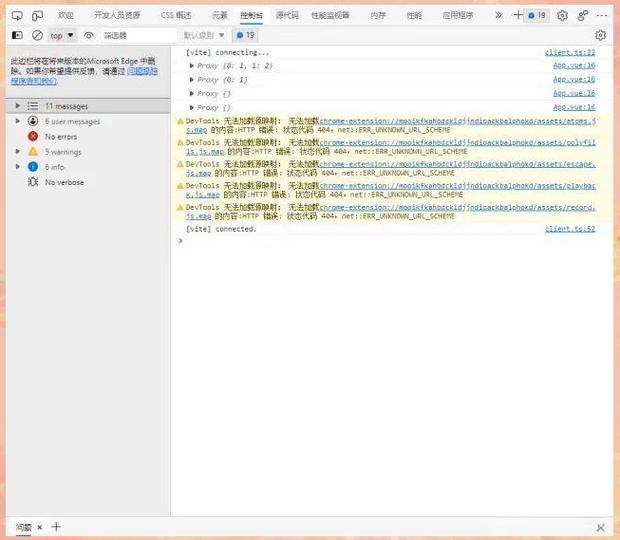Open the 默认级别 log level dropdown

click(204, 36)
